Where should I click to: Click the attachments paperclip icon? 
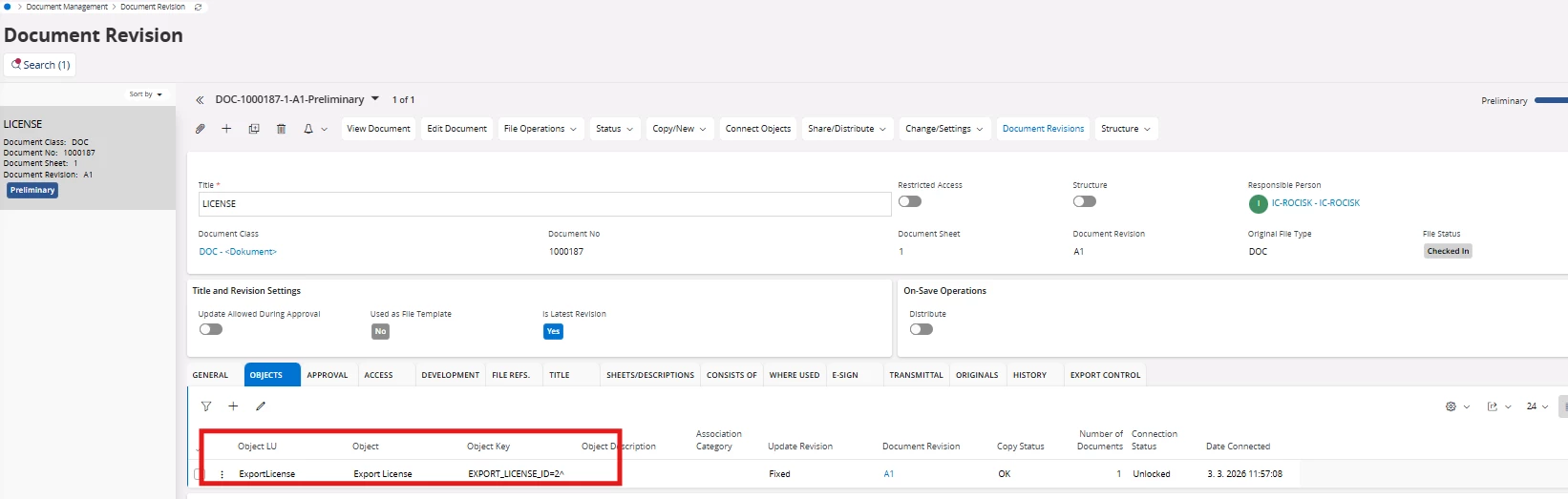tap(200, 129)
